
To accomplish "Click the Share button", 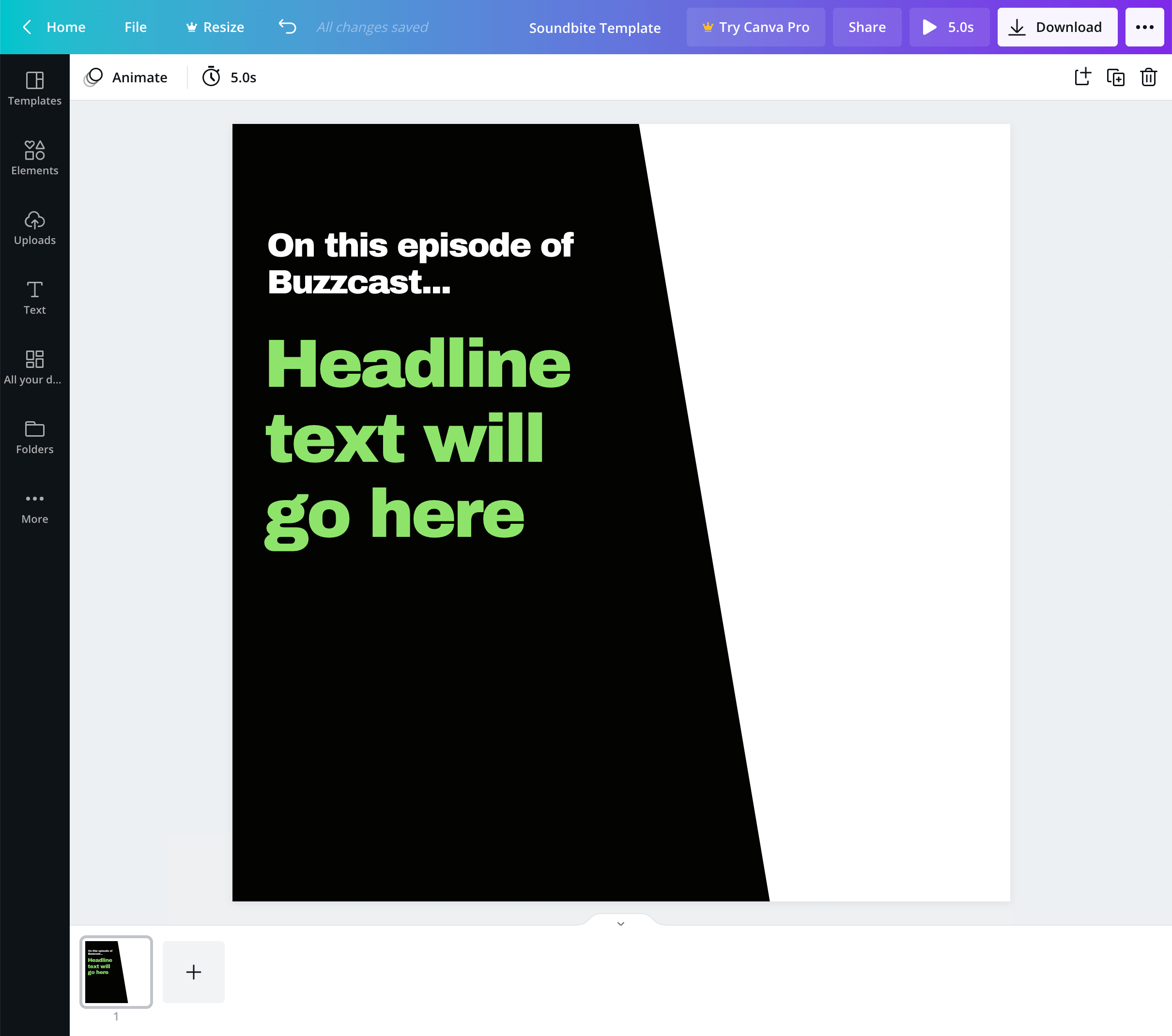I will tap(866, 27).
